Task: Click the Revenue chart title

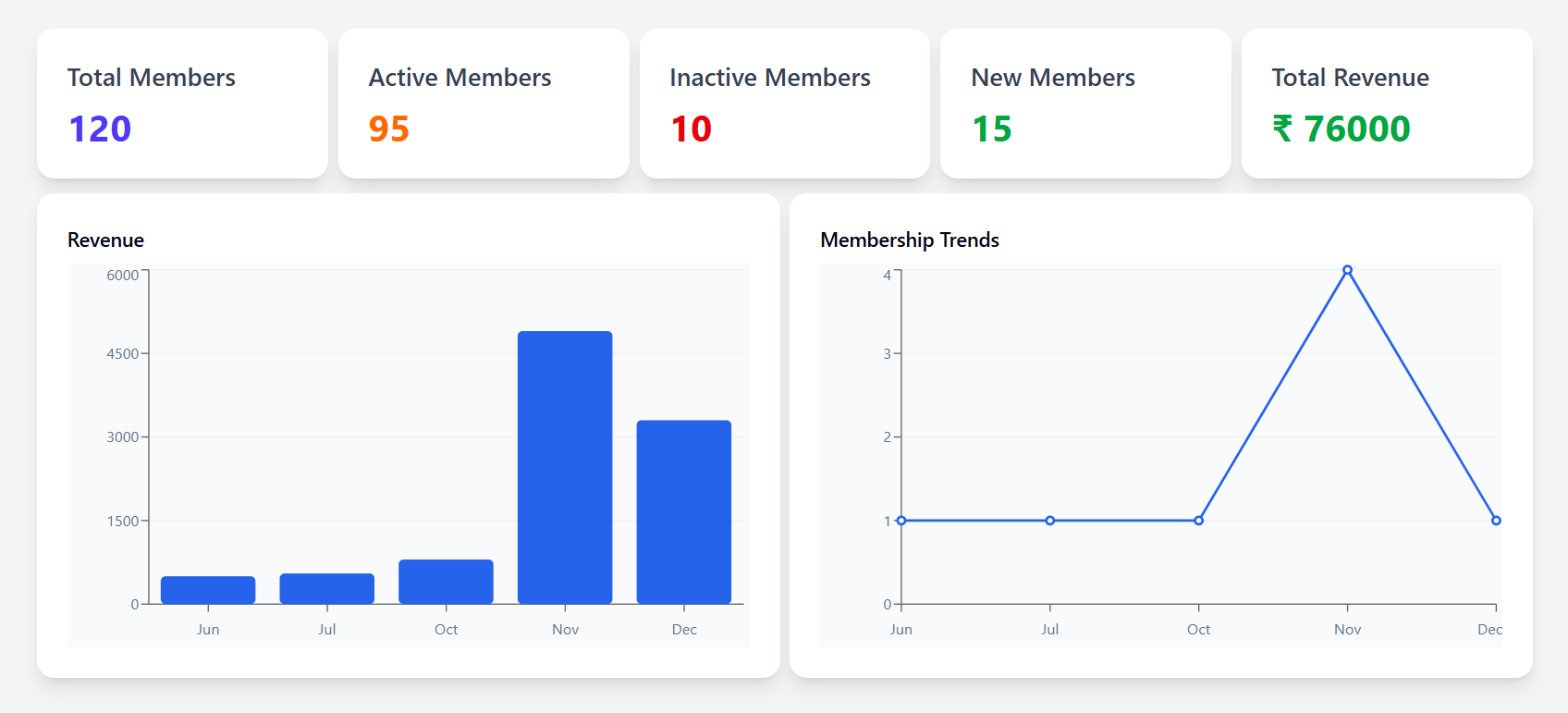Action: [x=105, y=240]
